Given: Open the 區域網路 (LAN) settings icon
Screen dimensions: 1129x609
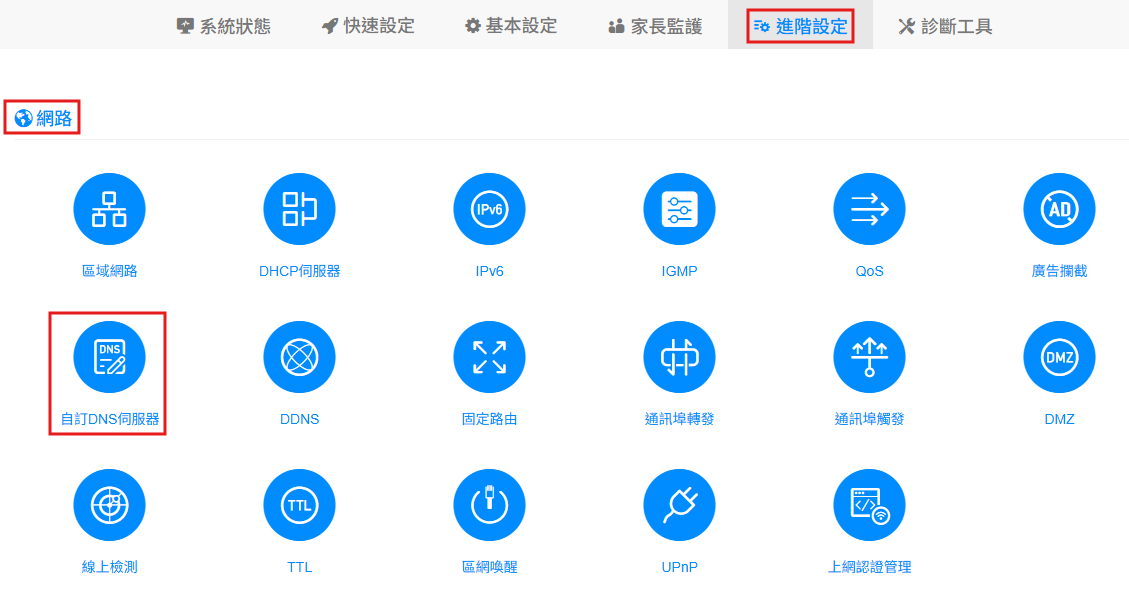Looking at the screenshot, I should point(109,209).
